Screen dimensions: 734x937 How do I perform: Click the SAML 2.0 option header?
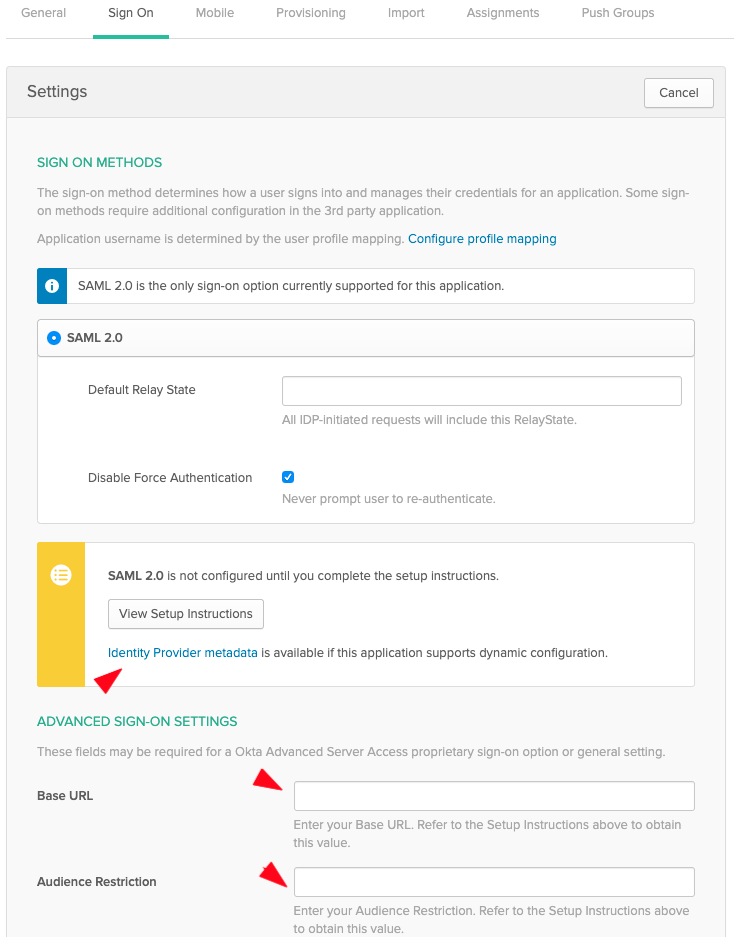click(x=366, y=338)
